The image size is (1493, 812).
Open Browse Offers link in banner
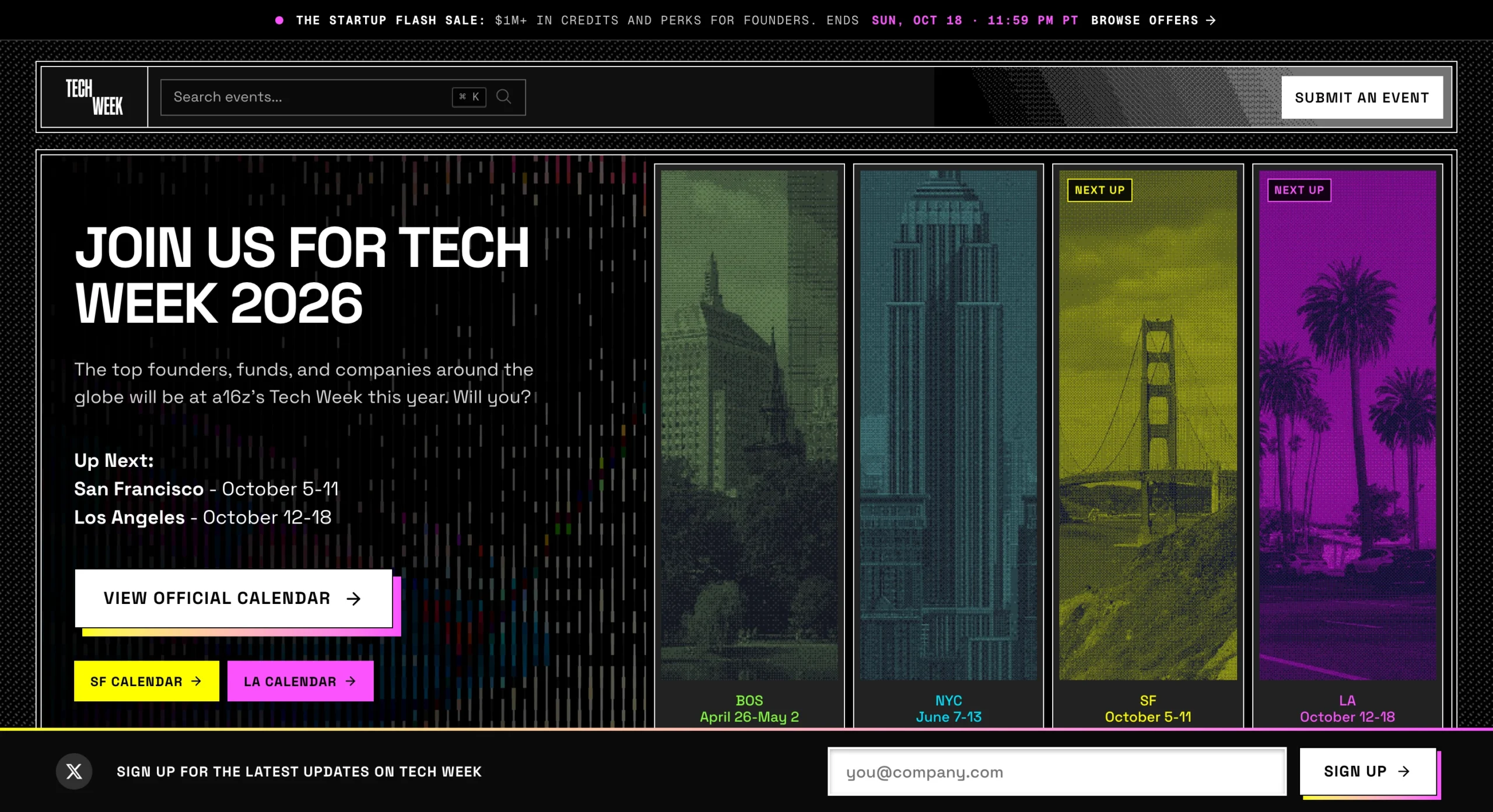1154,20
